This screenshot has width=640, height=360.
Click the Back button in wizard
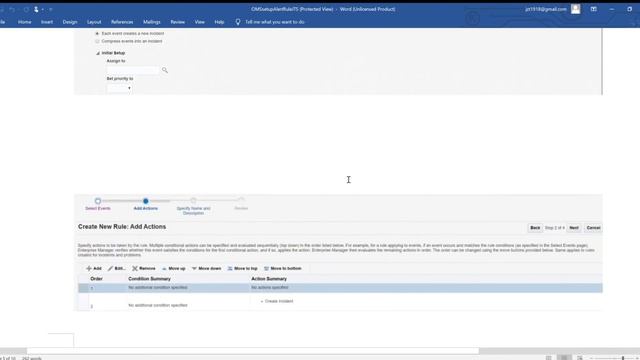[535, 228]
